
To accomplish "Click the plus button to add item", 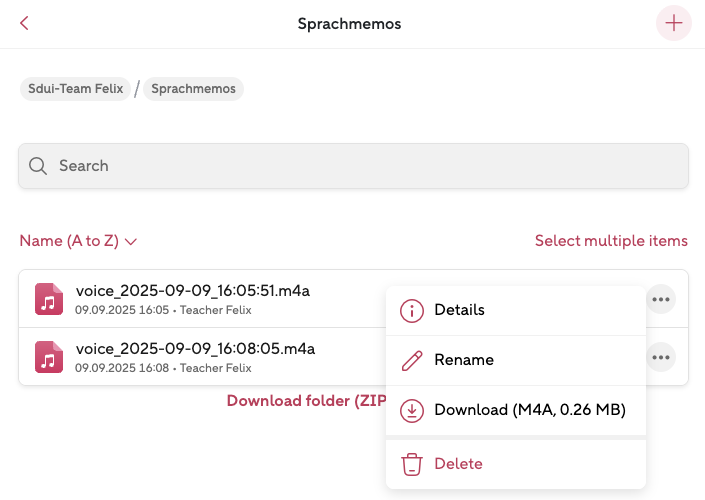I will pyautogui.click(x=673, y=23).
